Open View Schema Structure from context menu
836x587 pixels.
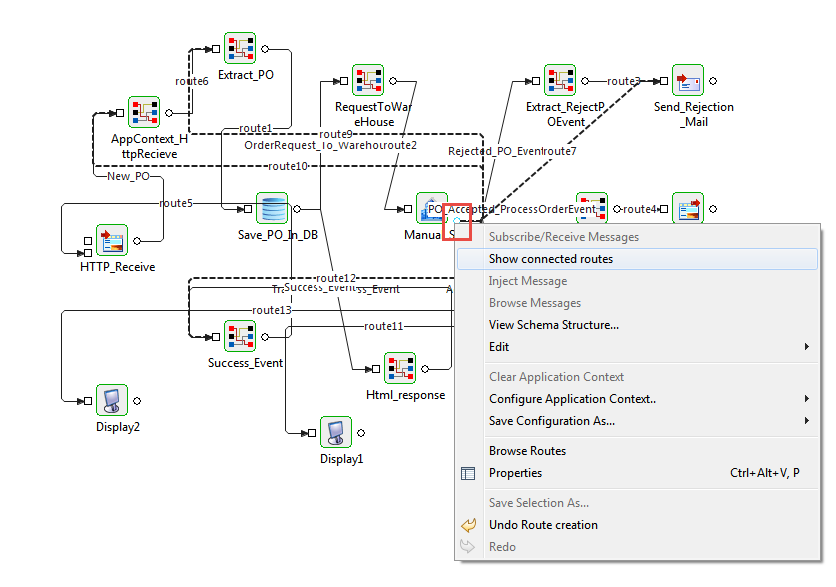pyautogui.click(x=554, y=325)
